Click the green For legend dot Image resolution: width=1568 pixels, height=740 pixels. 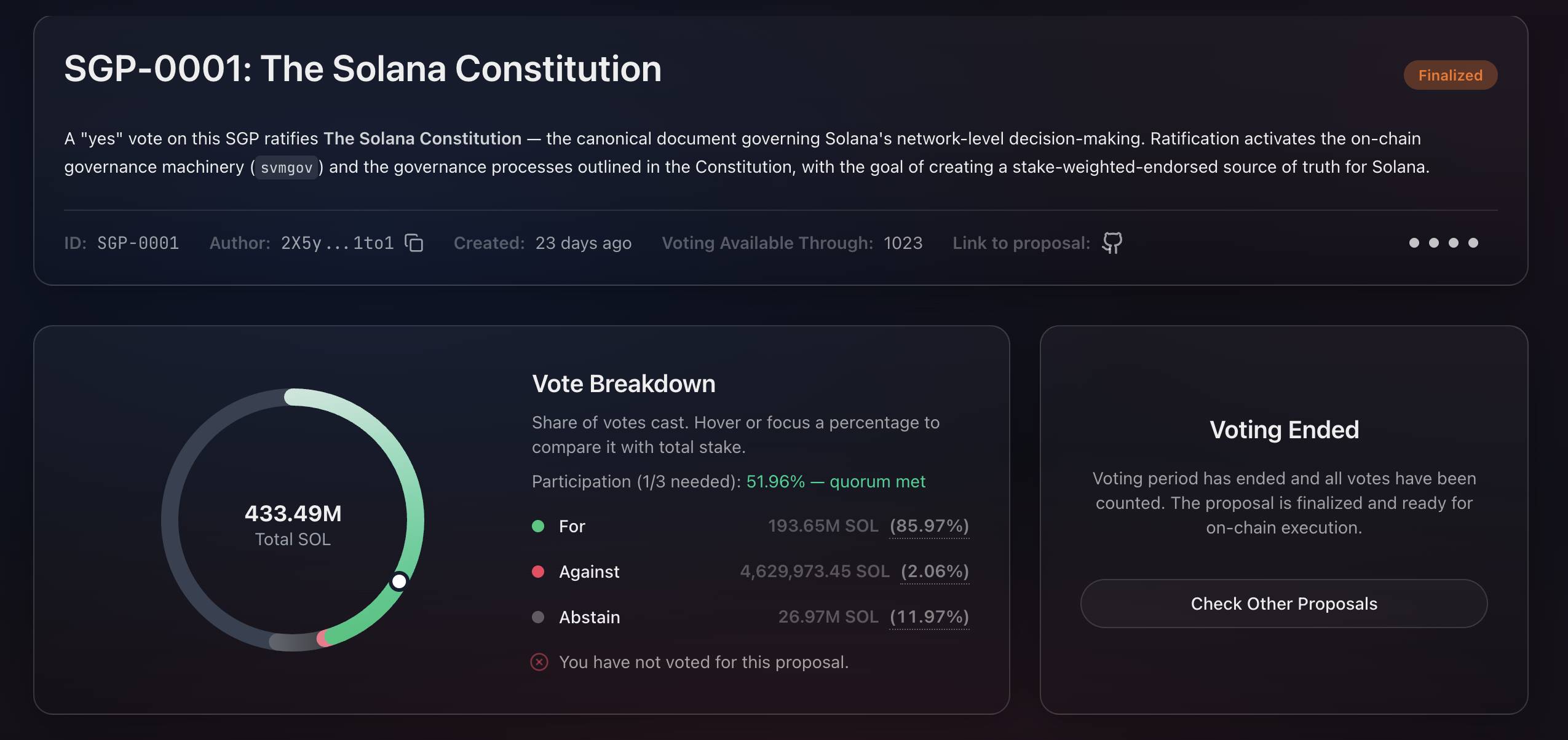(x=538, y=526)
